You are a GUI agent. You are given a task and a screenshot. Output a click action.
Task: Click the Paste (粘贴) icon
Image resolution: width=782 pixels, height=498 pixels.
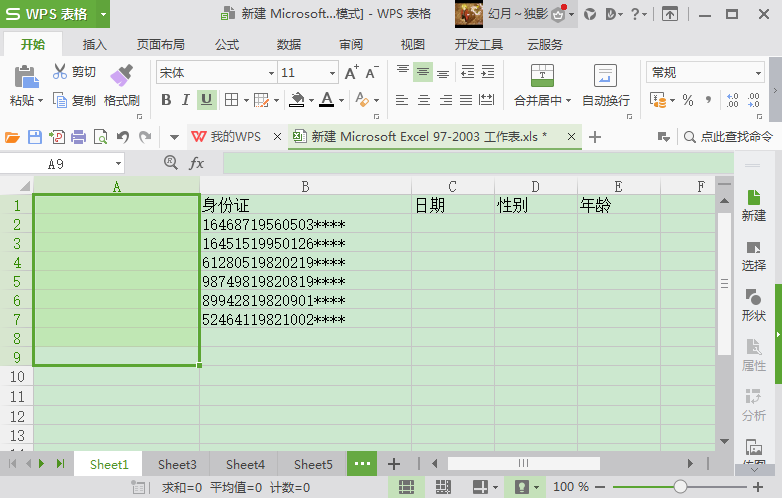tap(26, 77)
